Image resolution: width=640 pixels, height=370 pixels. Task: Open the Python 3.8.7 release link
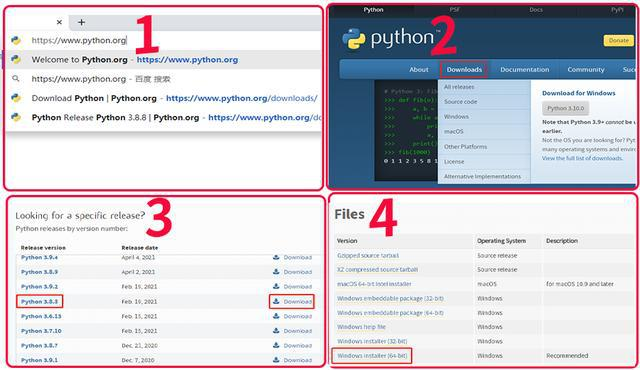pos(39,346)
